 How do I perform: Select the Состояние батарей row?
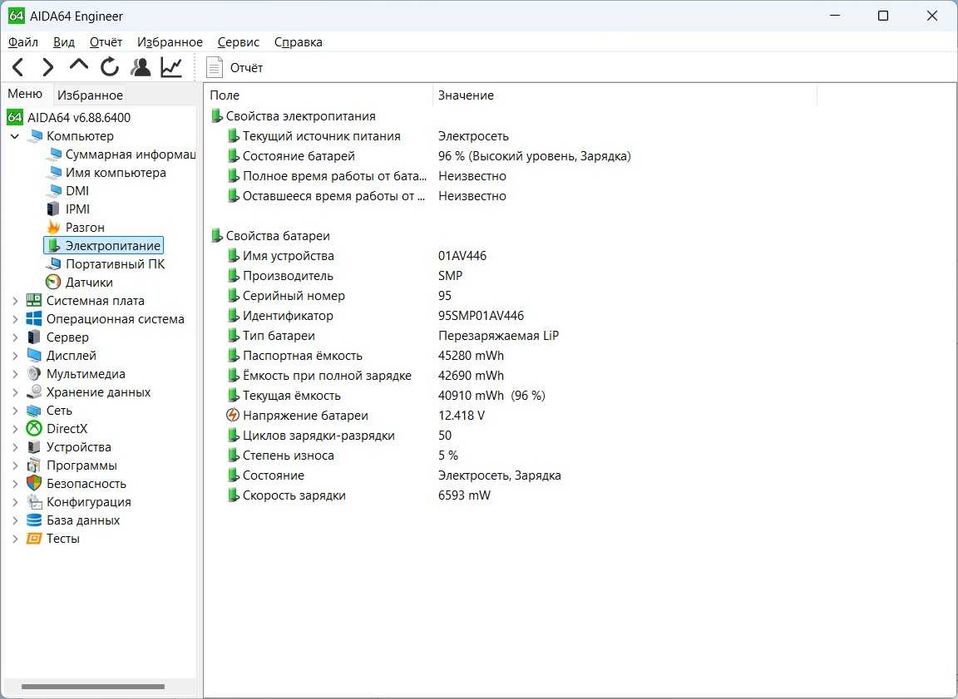pyautogui.click(x=428, y=156)
